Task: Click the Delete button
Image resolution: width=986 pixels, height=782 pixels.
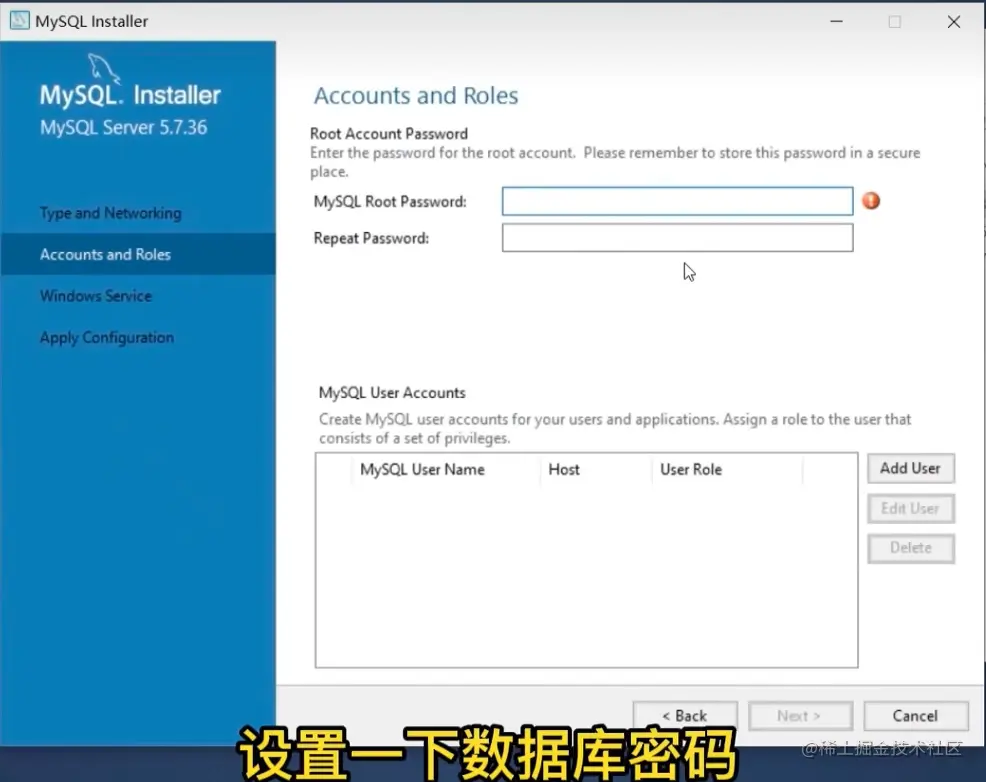Action: point(911,548)
